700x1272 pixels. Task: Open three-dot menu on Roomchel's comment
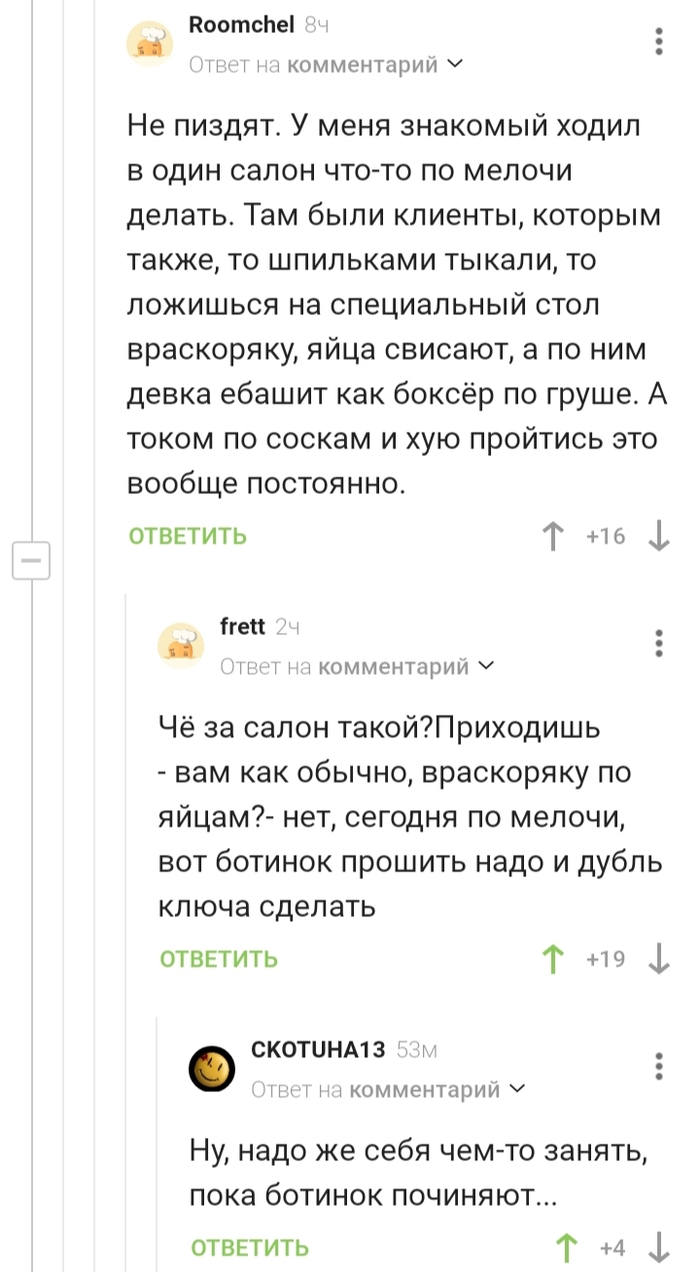coord(658,42)
